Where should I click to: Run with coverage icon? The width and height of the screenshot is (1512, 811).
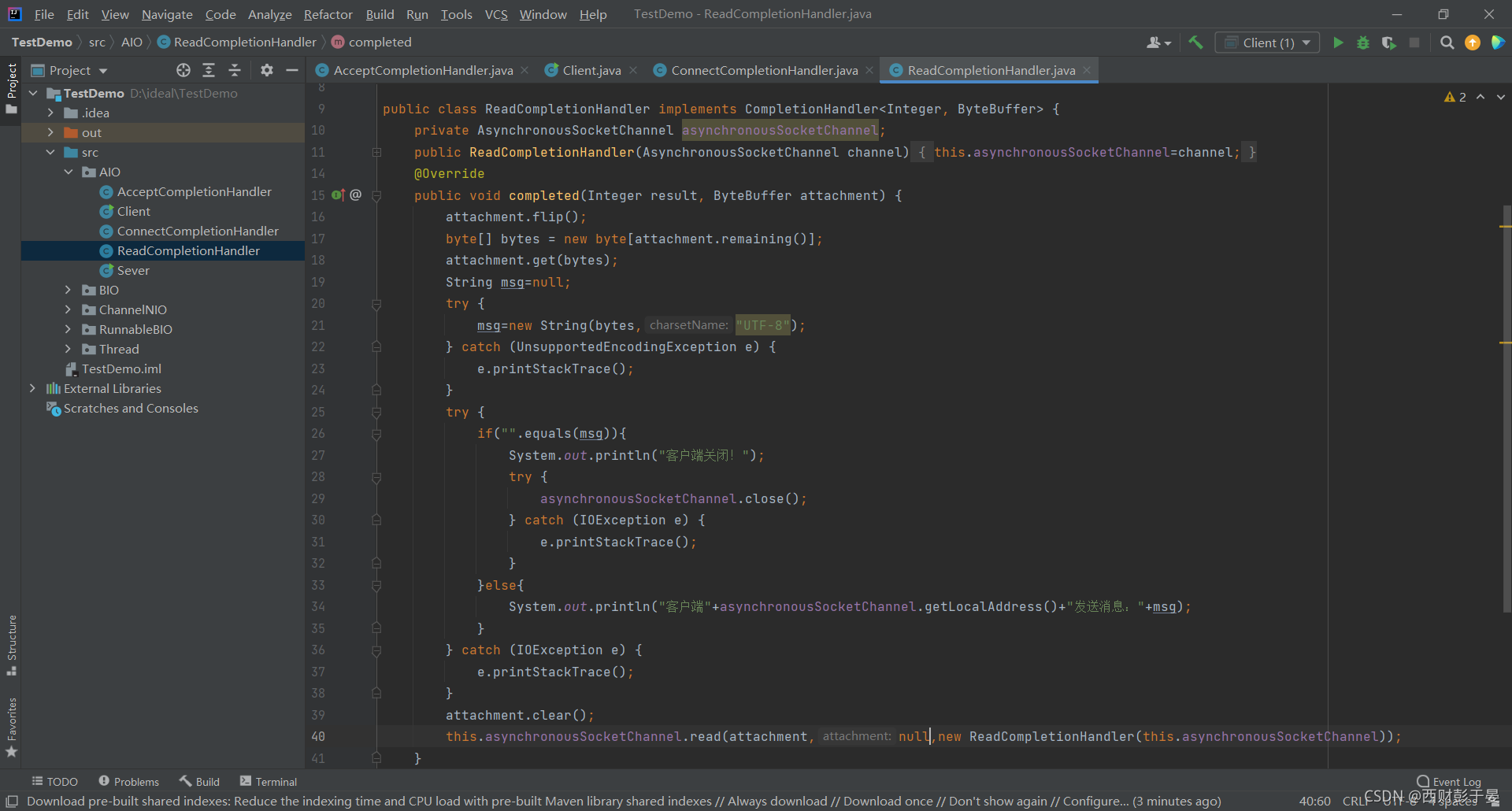pos(1388,43)
